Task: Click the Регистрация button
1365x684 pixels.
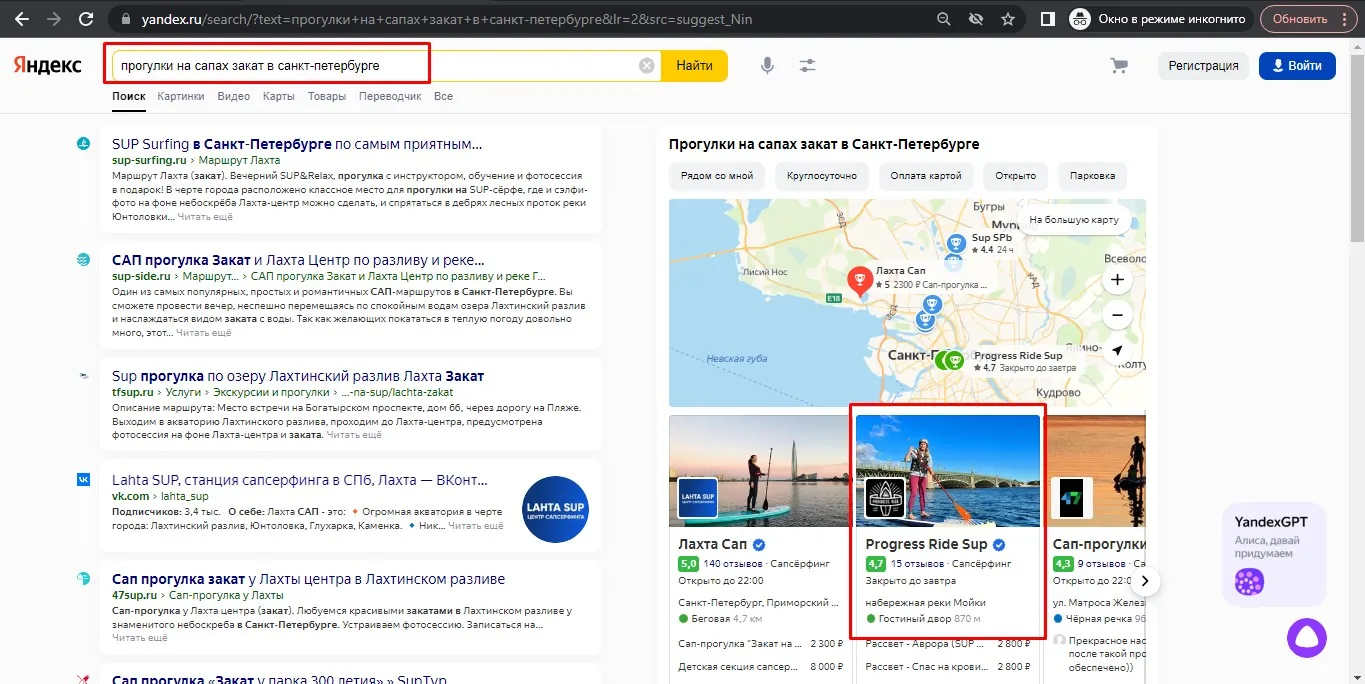Action: [1203, 66]
